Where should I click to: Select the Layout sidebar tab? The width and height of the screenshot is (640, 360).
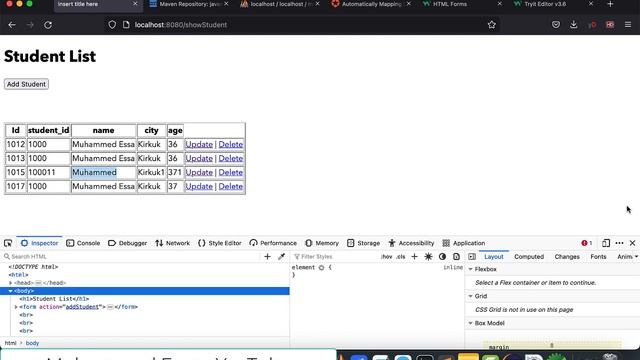pyautogui.click(x=493, y=257)
